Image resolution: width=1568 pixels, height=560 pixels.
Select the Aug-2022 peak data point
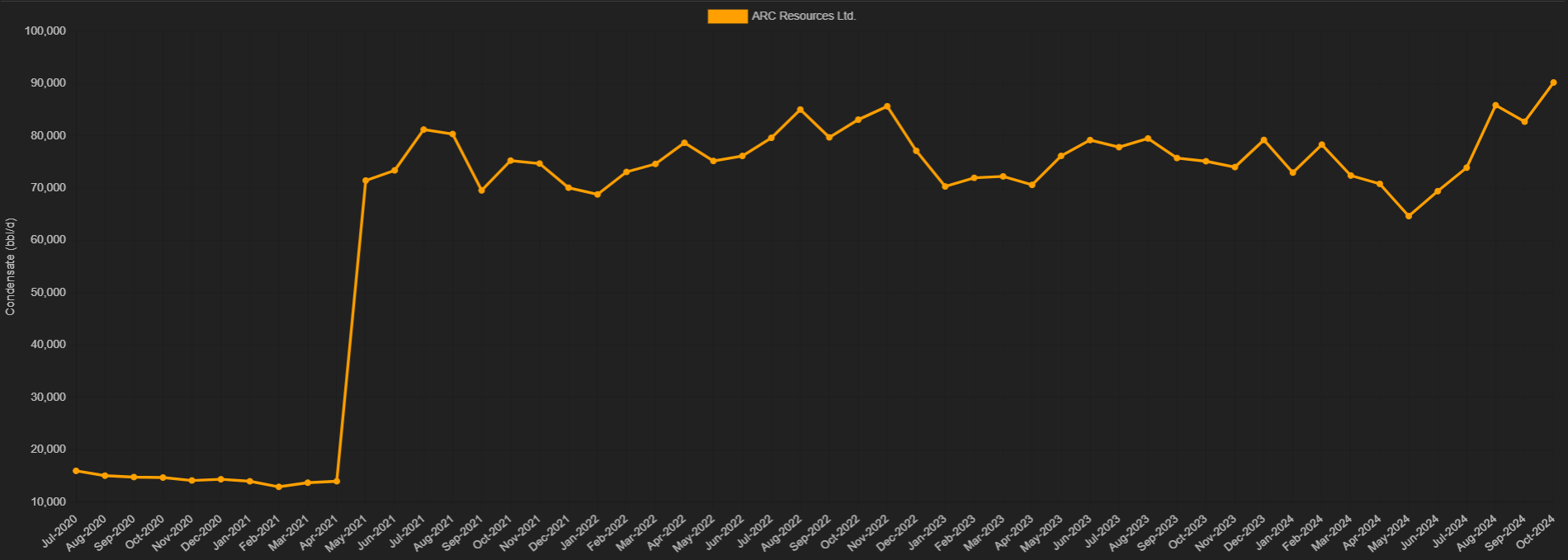pyautogui.click(x=801, y=110)
